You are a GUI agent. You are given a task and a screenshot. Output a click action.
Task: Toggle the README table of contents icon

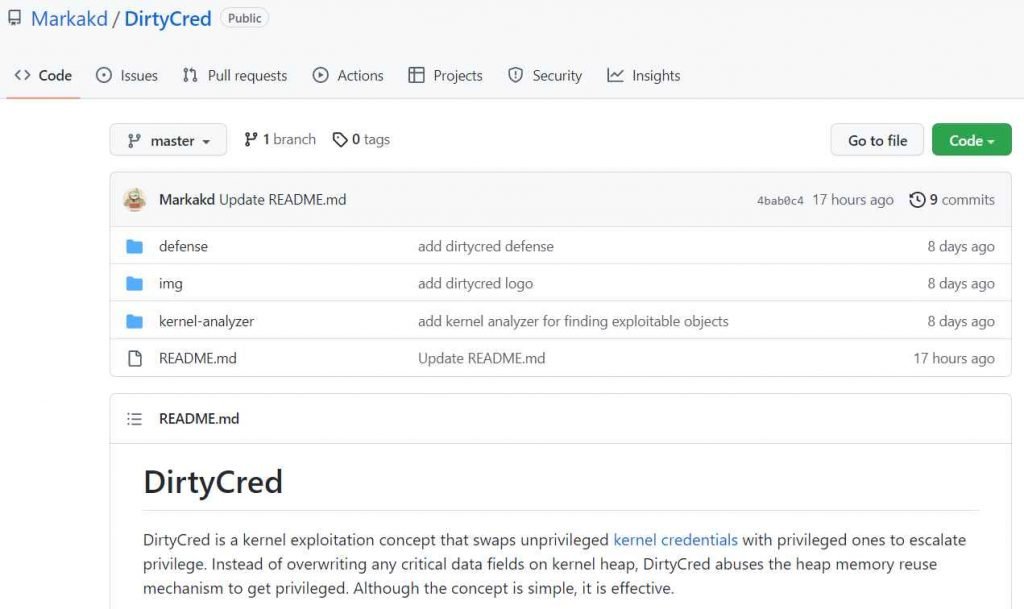(x=135, y=418)
